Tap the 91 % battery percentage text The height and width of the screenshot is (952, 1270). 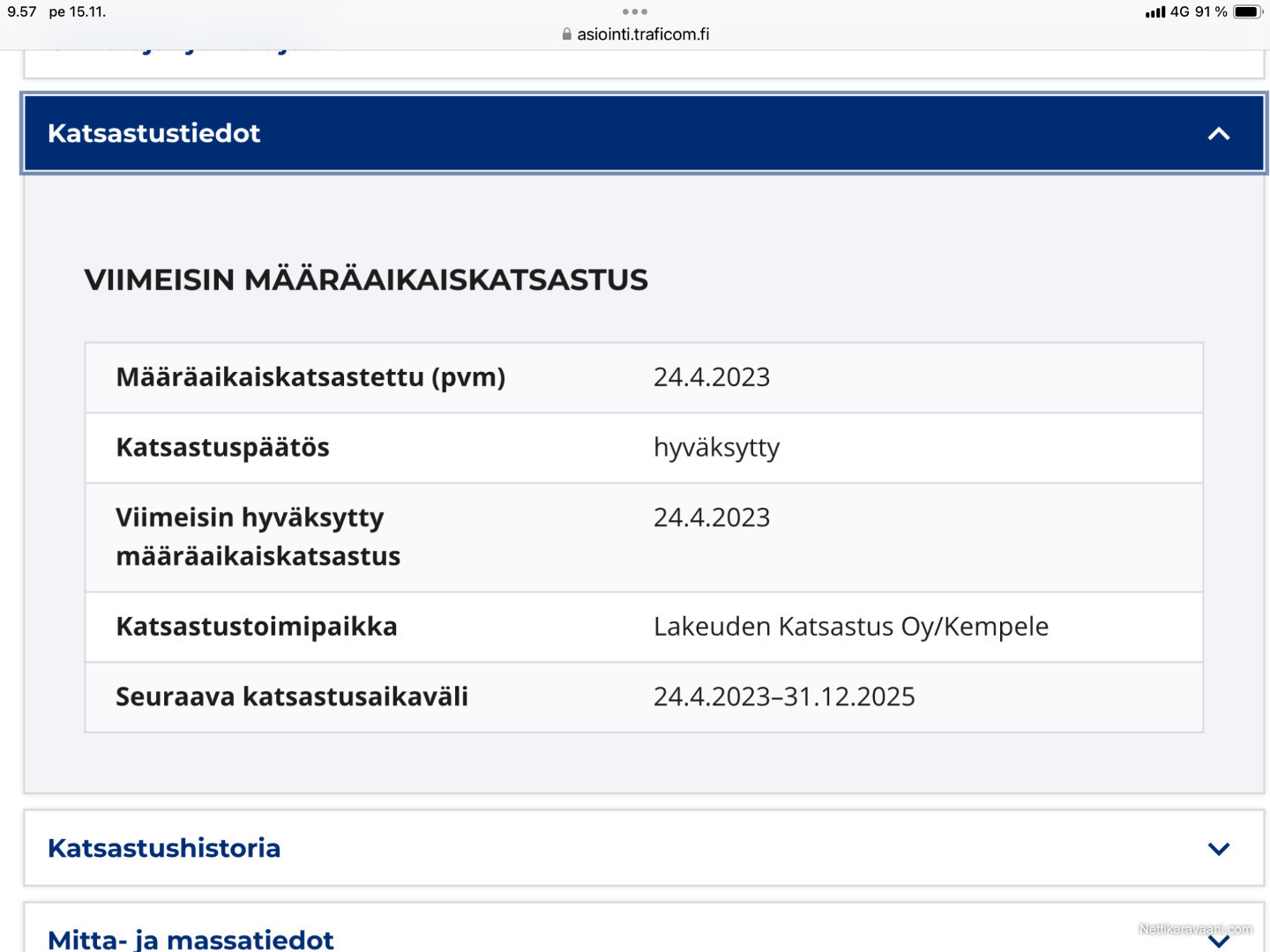coord(1212,12)
